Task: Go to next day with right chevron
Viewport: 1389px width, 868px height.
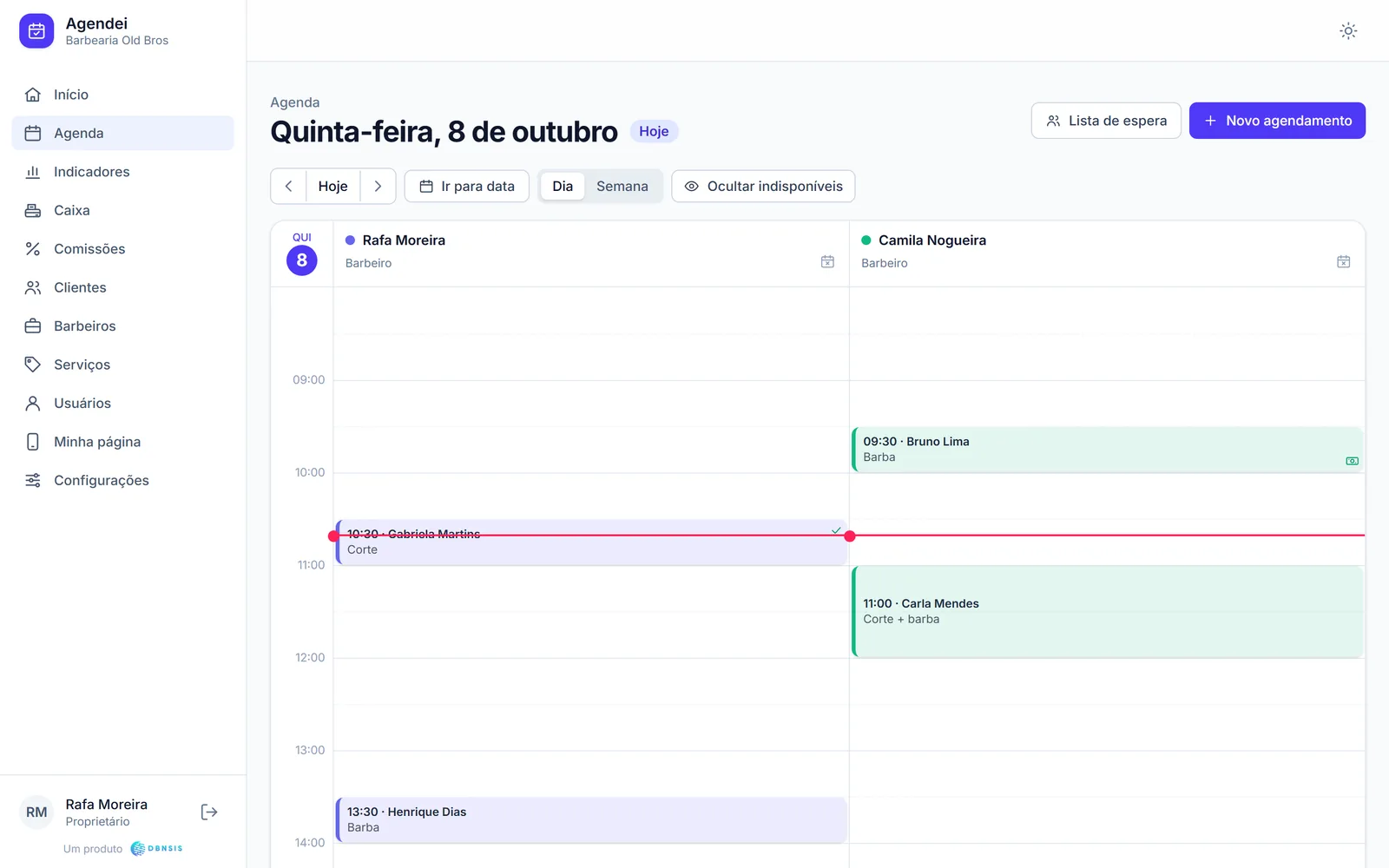Action: tap(378, 187)
